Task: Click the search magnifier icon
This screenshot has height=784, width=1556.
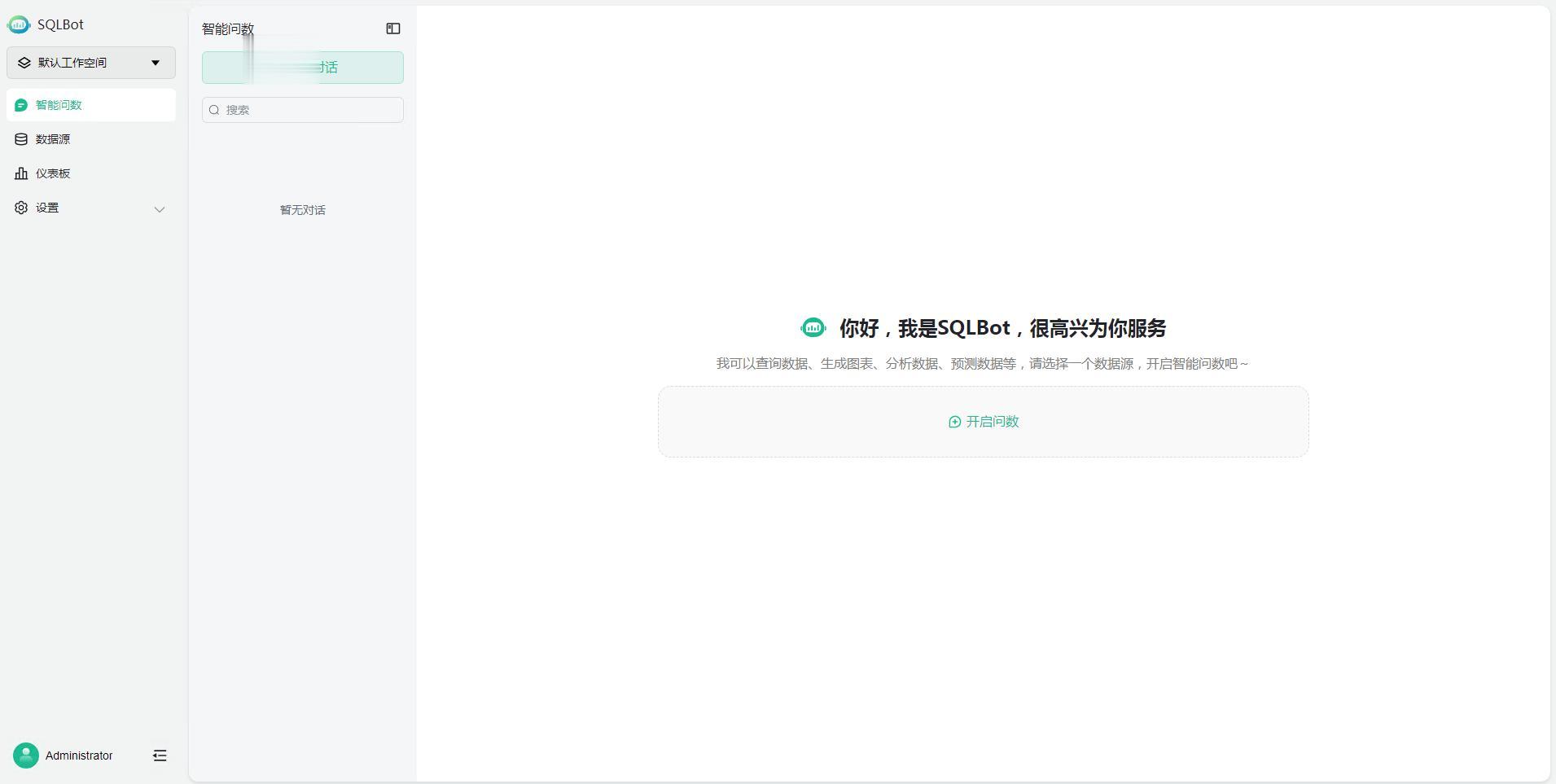Action: [215, 110]
